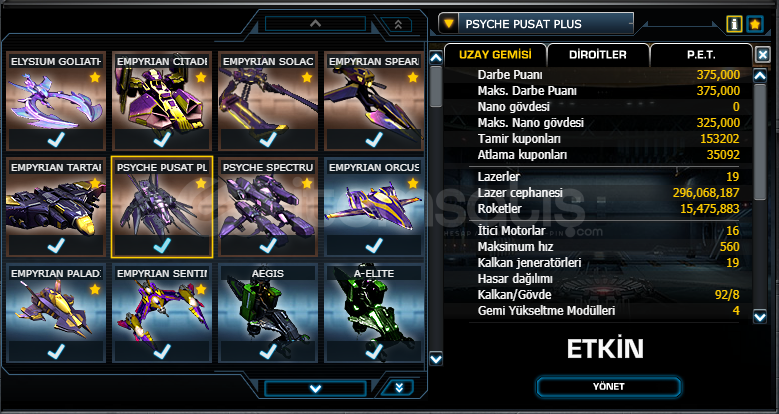
Task: Switch to the Diroitler tab
Action: pyautogui.click(x=598, y=55)
